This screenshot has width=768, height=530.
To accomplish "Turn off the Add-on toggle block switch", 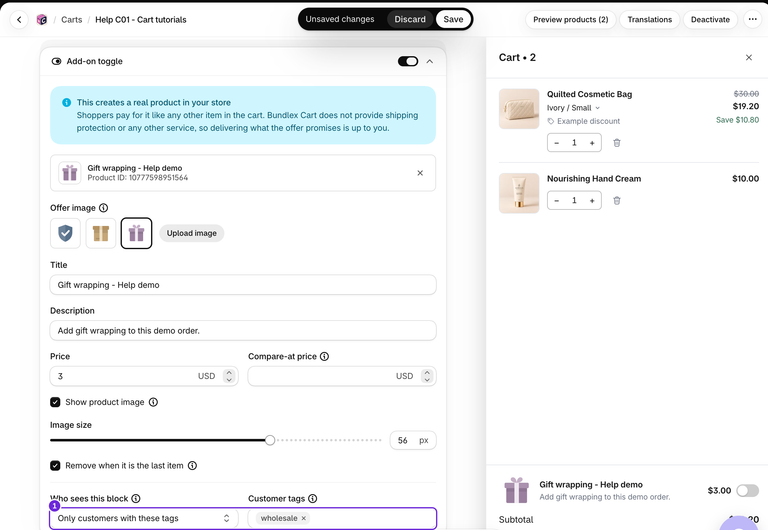I will (x=408, y=61).
